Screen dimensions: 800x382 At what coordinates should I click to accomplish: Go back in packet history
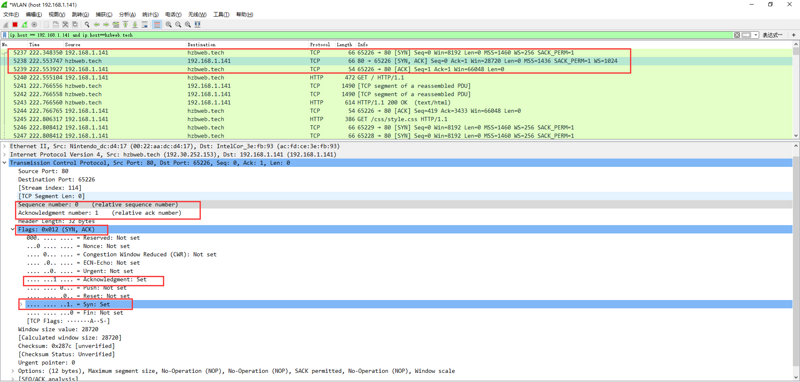tap(96, 24)
